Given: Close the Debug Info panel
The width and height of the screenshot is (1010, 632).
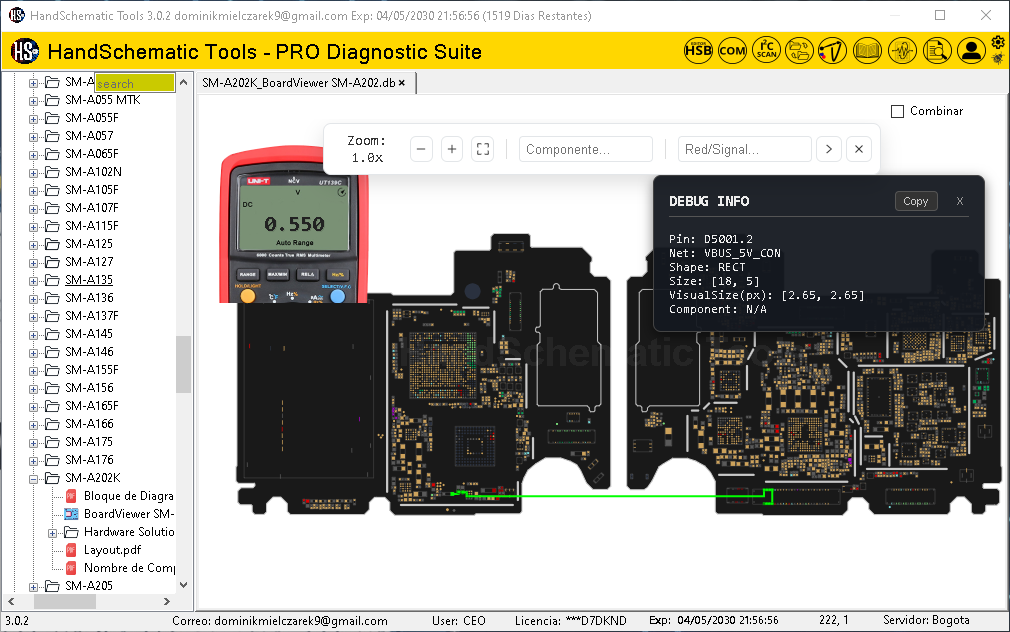Looking at the screenshot, I should [960, 201].
